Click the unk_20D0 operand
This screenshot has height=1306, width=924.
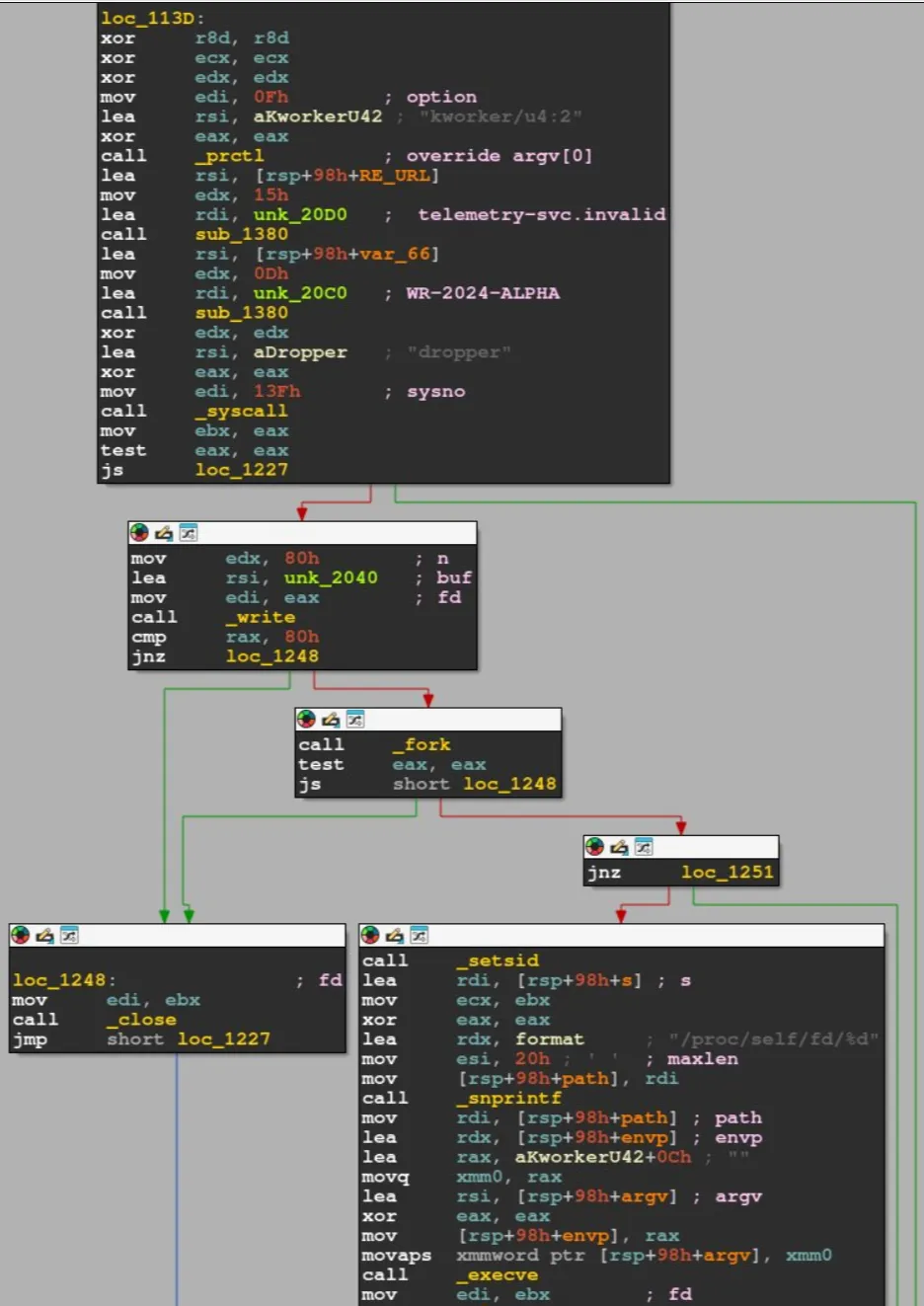[x=300, y=214]
